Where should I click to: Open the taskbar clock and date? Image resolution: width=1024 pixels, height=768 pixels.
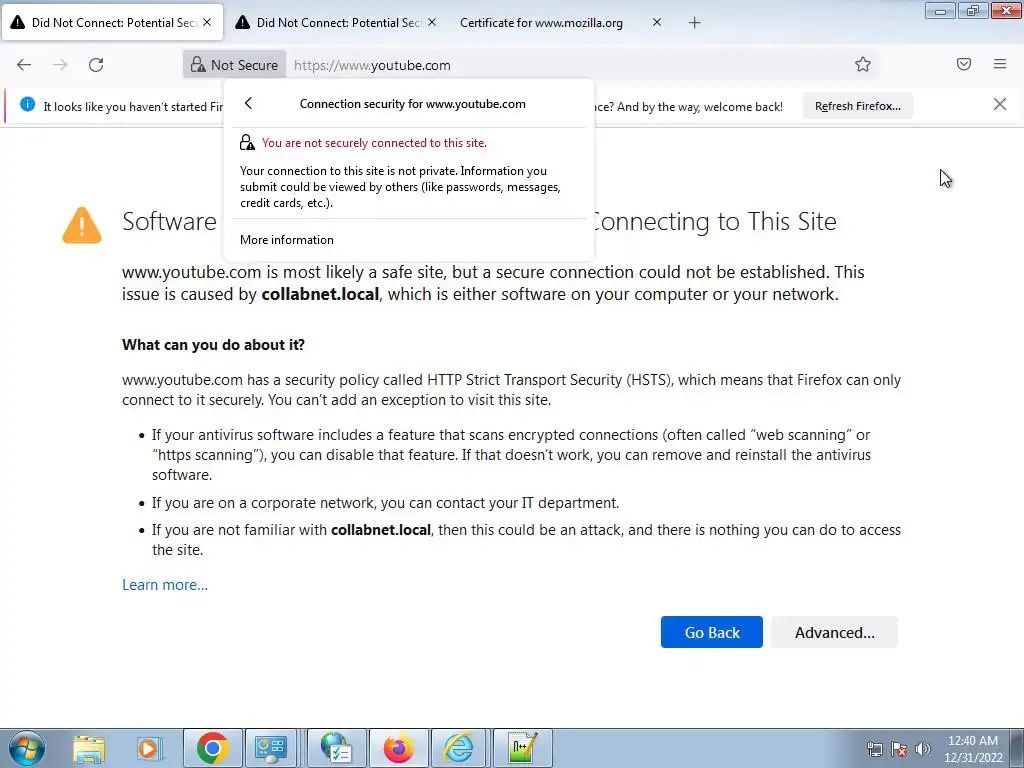pyautogui.click(x=973, y=749)
